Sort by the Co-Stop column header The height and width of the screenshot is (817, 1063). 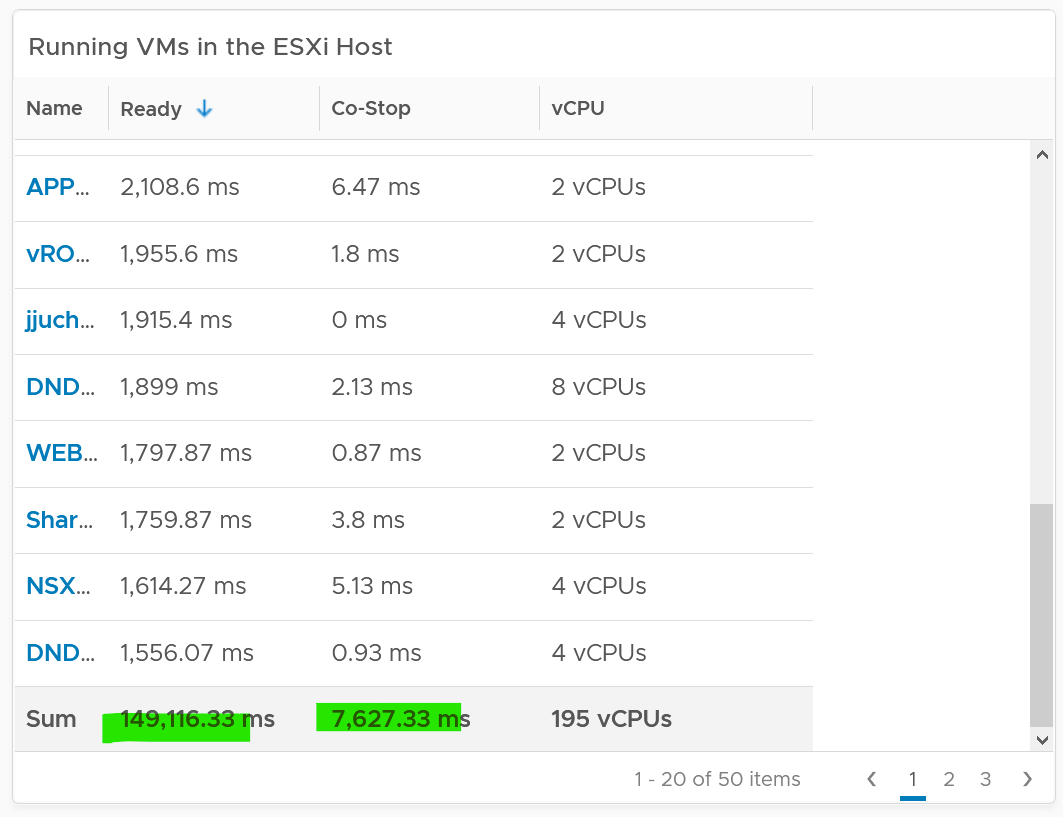(x=371, y=108)
